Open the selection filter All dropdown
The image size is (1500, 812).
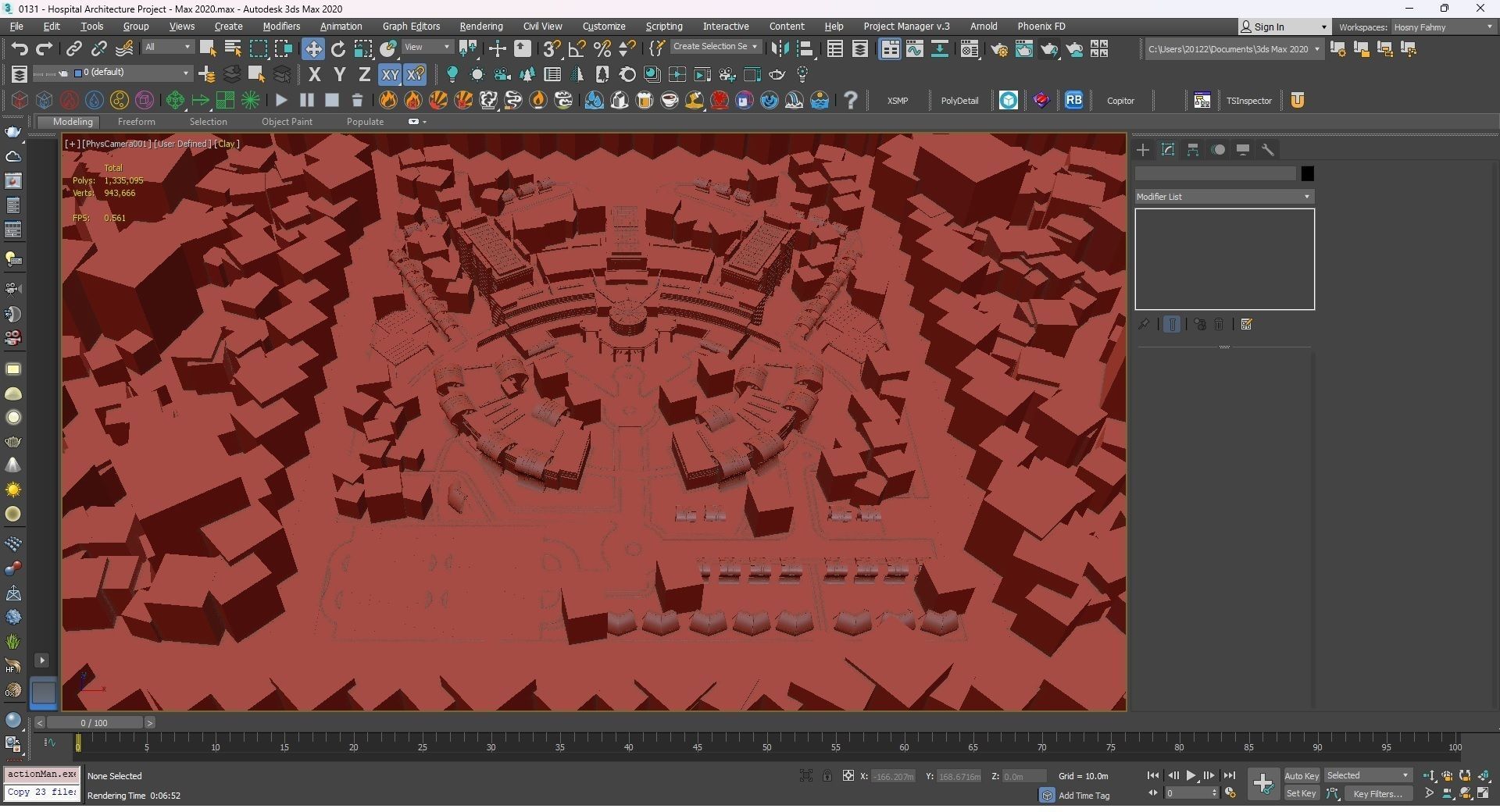[x=167, y=48]
